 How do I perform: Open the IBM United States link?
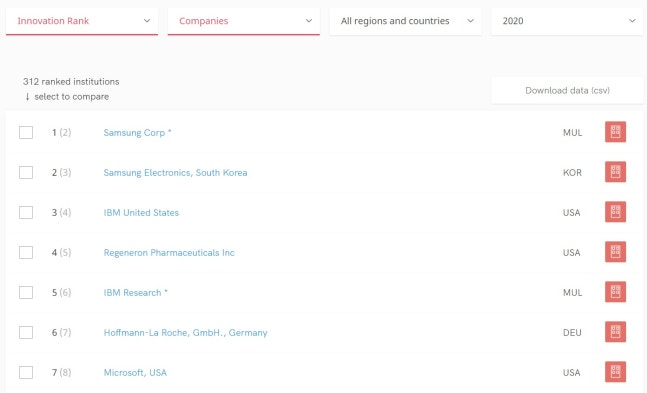[141, 213]
